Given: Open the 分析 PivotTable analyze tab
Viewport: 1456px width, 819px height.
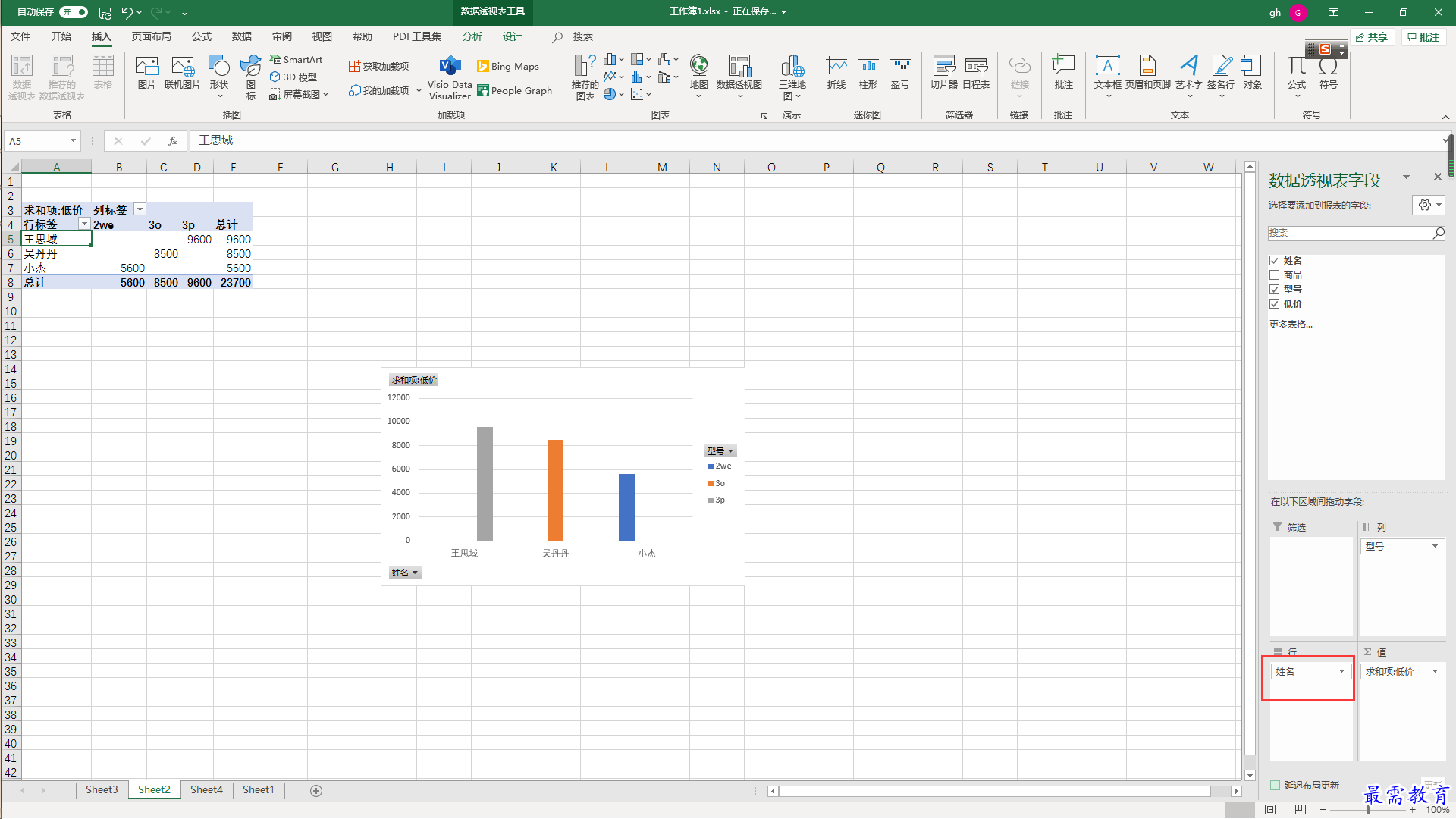Looking at the screenshot, I should click(x=472, y=36).
